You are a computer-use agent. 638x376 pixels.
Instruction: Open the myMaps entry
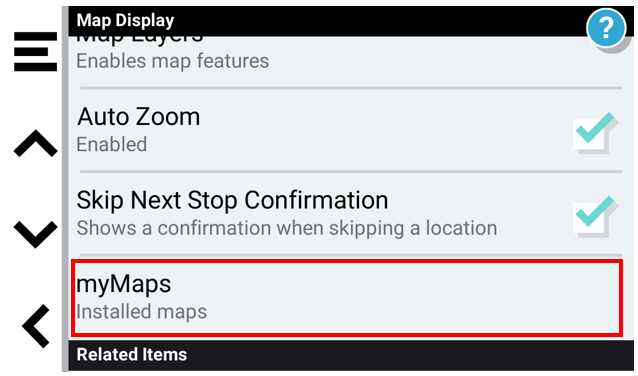[x=347, y=298]
